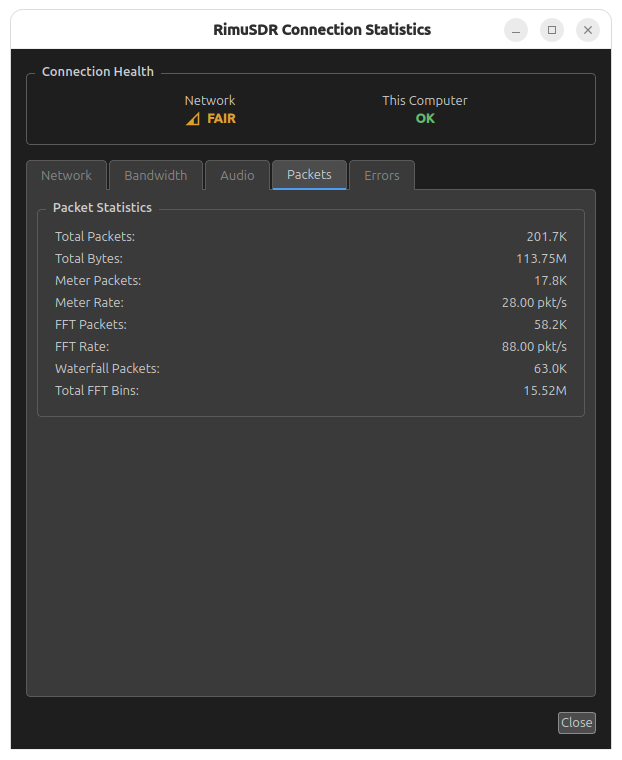Select the Packets tab
Image resolution: width=622 pixels, height=760 pixels.
point(309,174)
